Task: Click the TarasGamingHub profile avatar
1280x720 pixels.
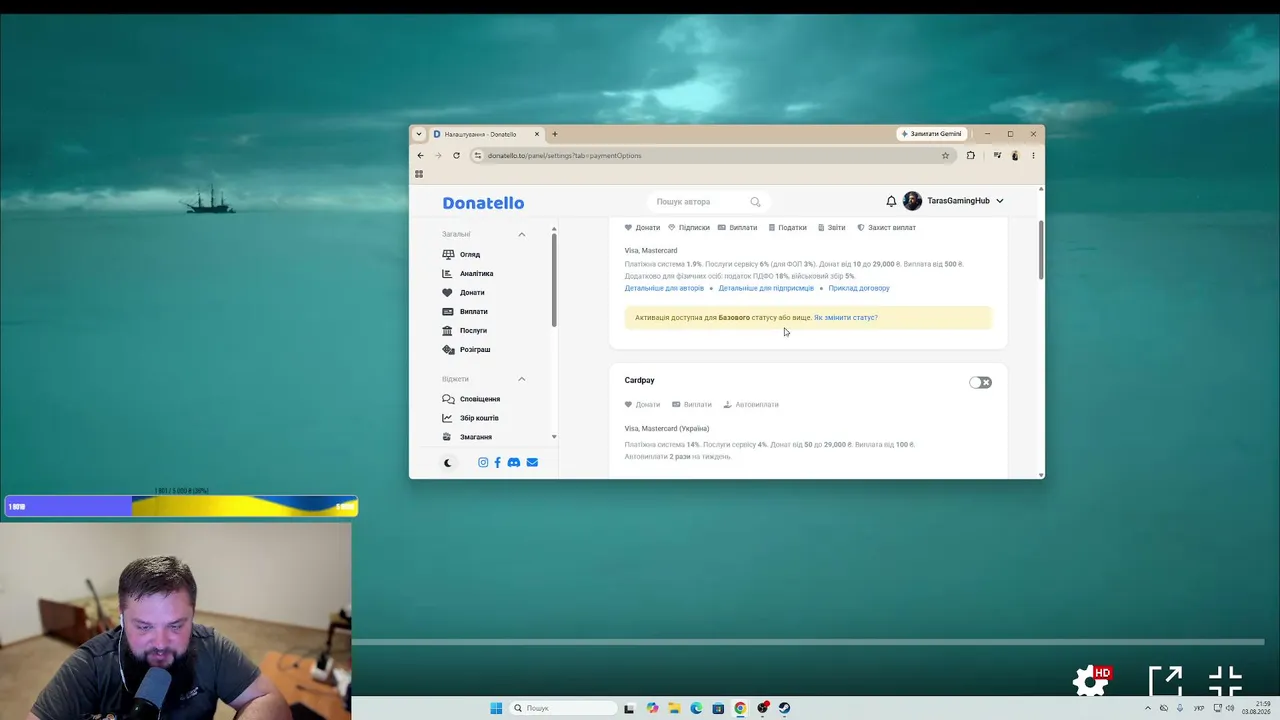Action: pyautogui.click(x=912, y=201)
